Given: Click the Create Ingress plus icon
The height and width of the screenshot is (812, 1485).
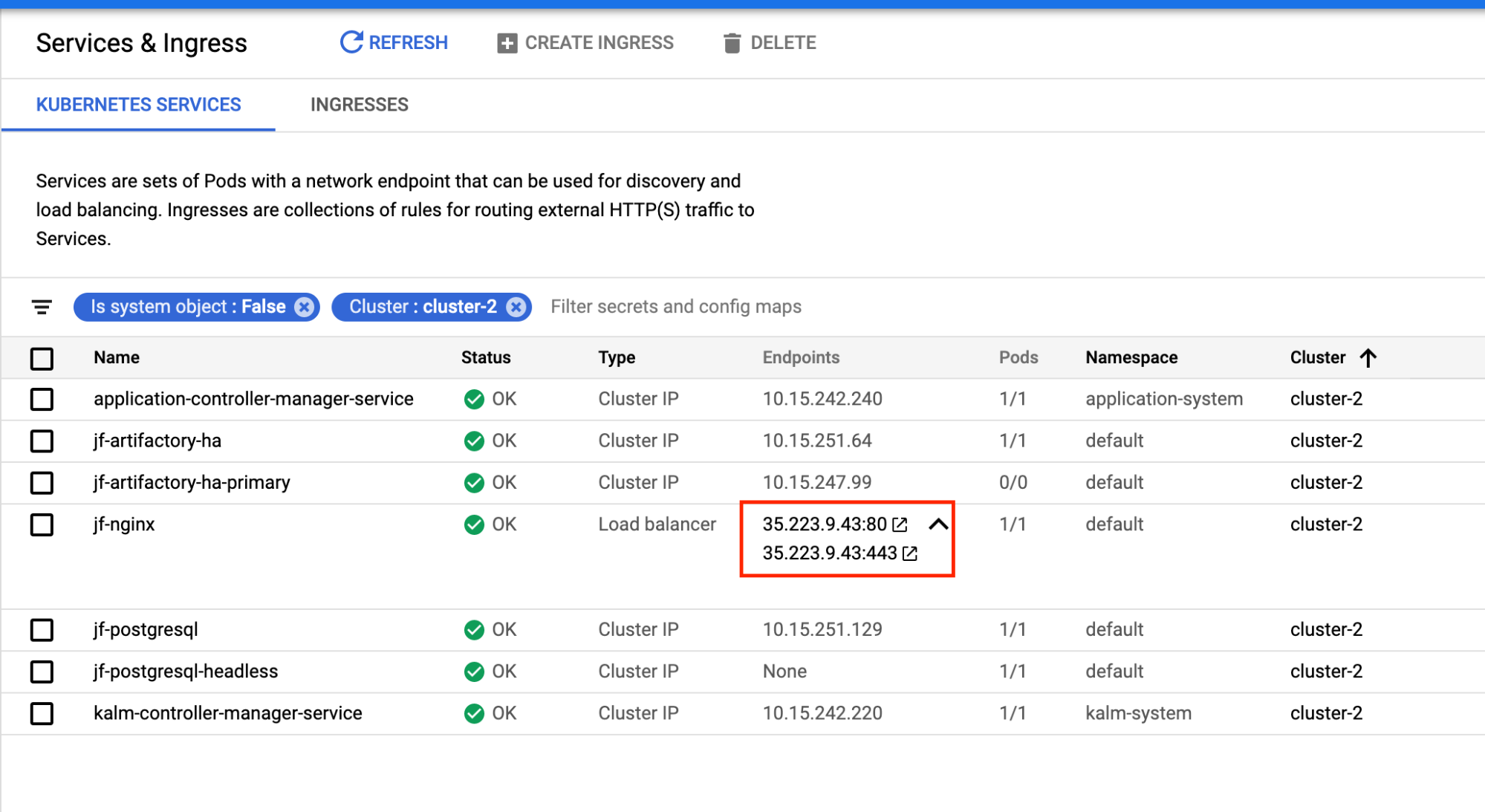Looking at the screenshot, I should [x=507, y=43].
